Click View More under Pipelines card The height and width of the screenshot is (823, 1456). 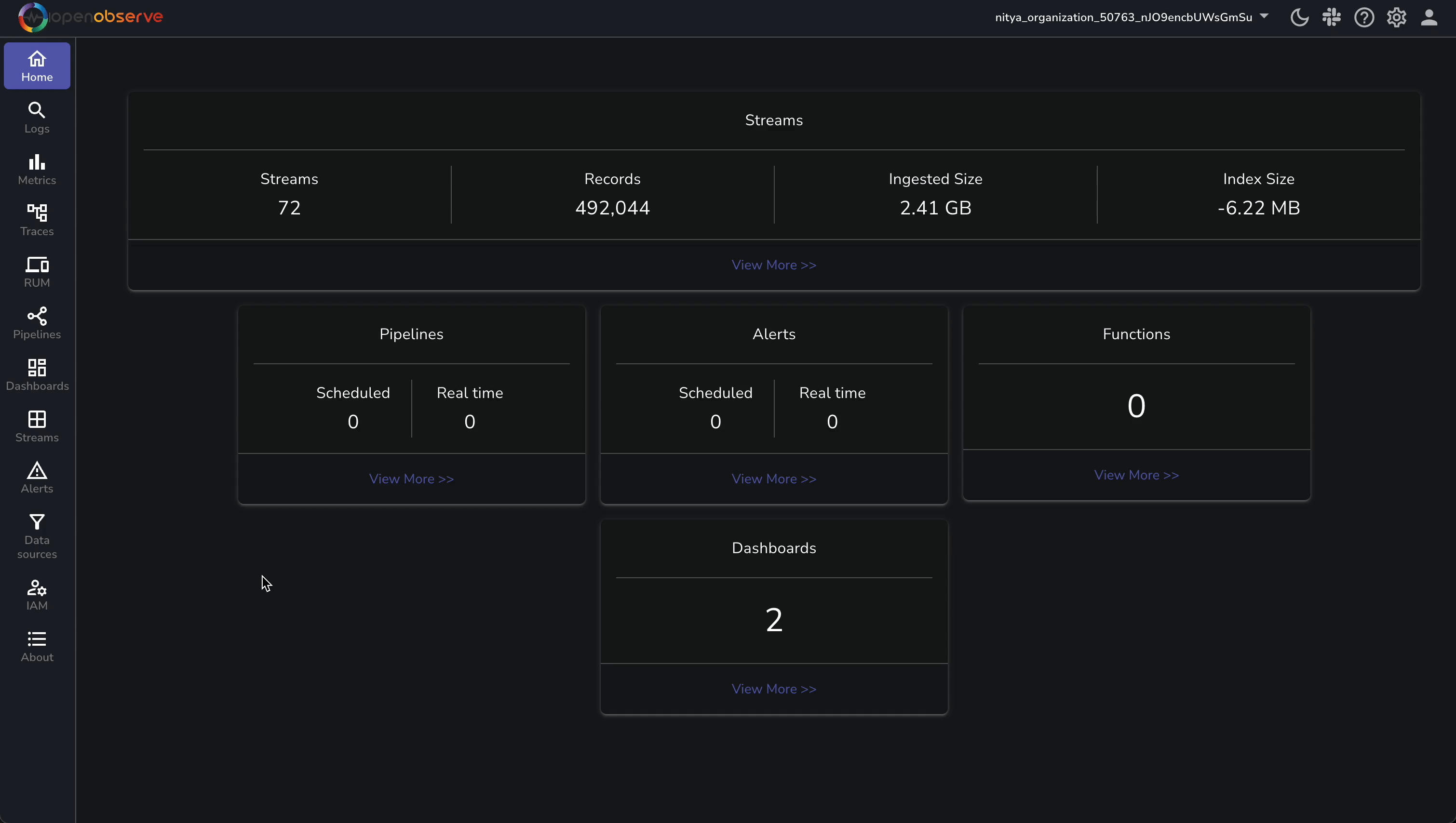click(x=411, y=479)
